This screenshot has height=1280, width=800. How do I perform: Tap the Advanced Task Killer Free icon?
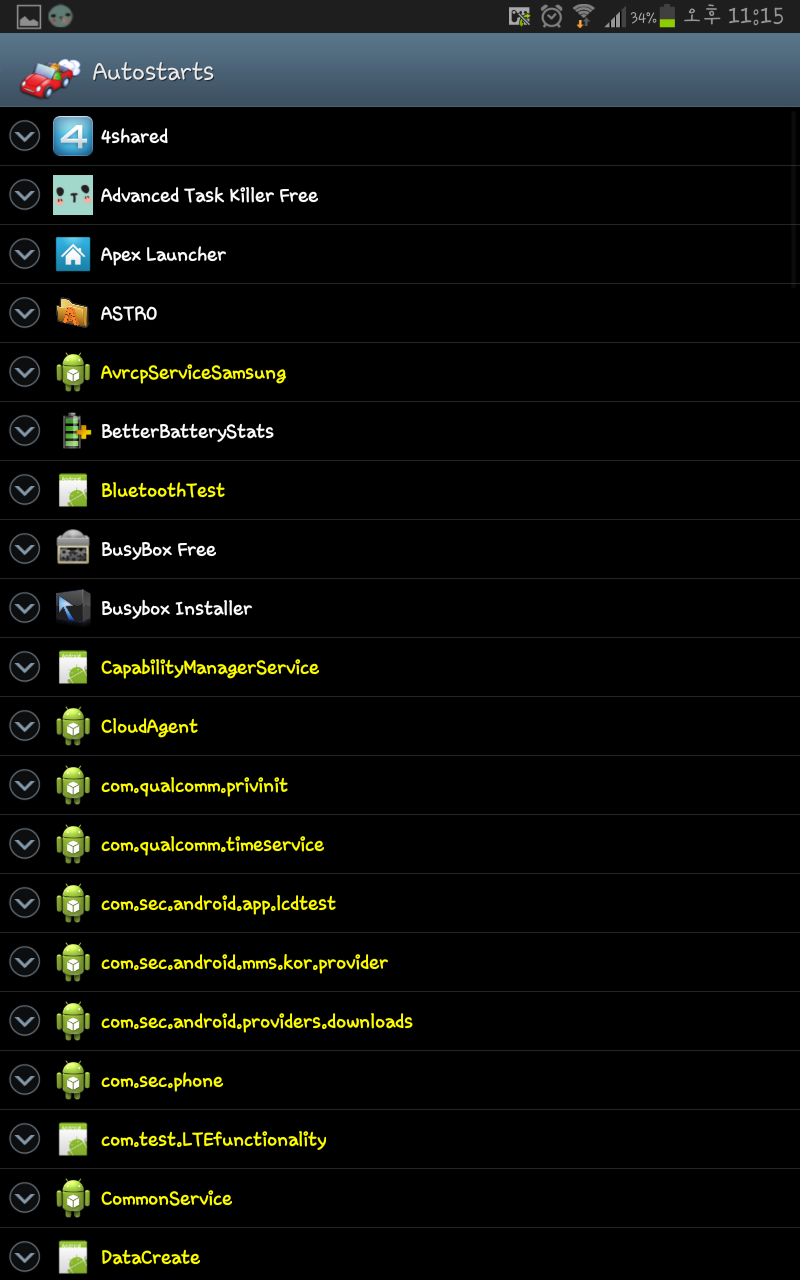(73, 195)
